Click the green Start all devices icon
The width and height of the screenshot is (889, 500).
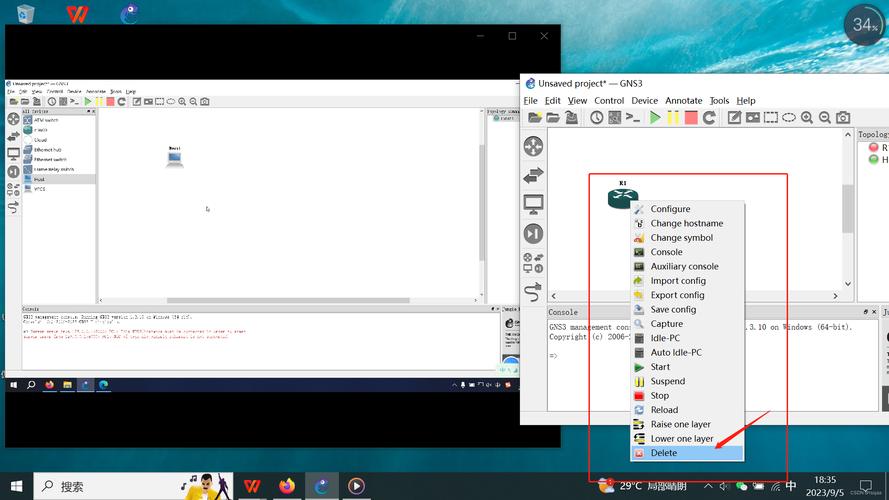(655, 117)
